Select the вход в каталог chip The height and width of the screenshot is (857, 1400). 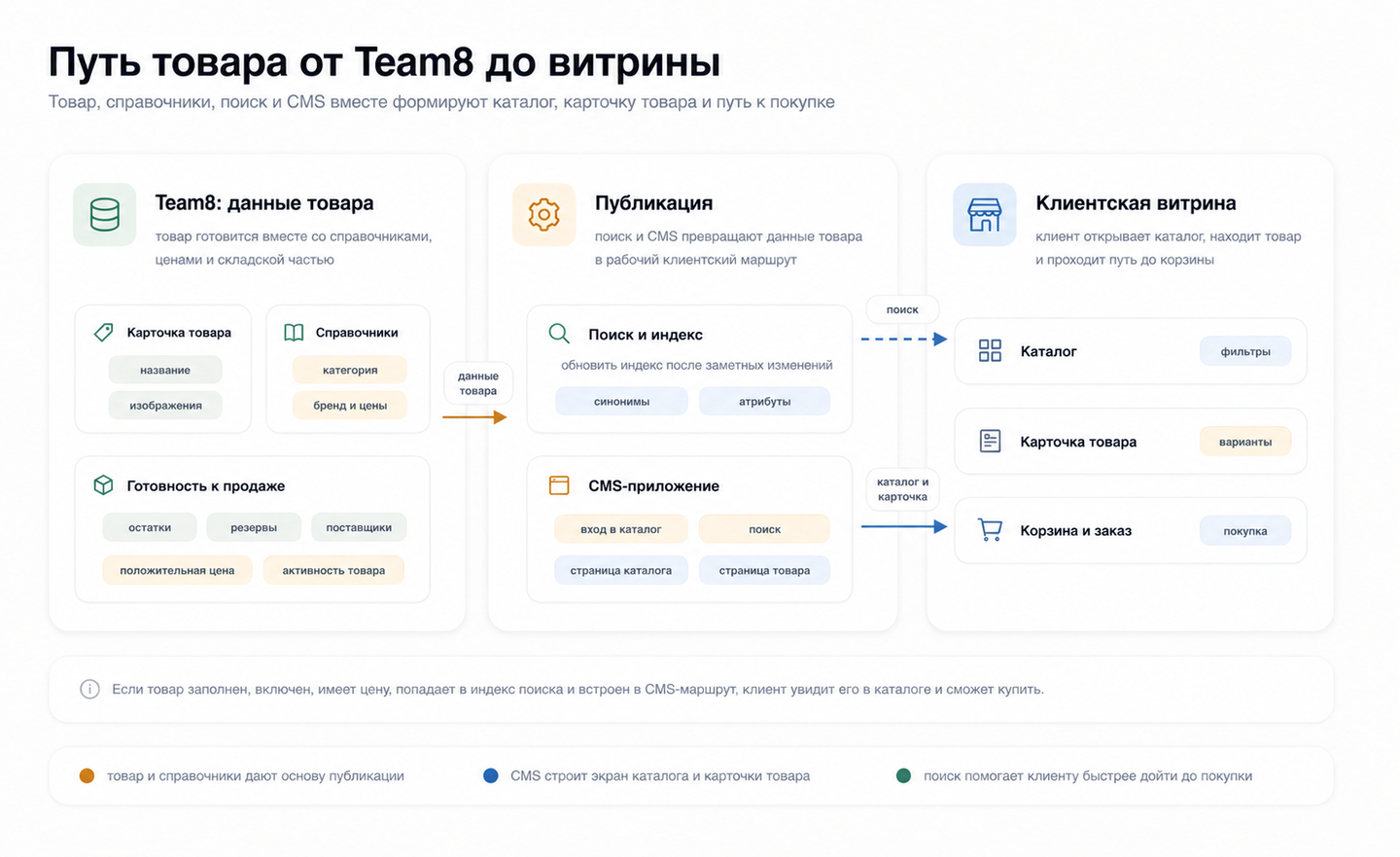pyautogui.click(x=621, y=529)
